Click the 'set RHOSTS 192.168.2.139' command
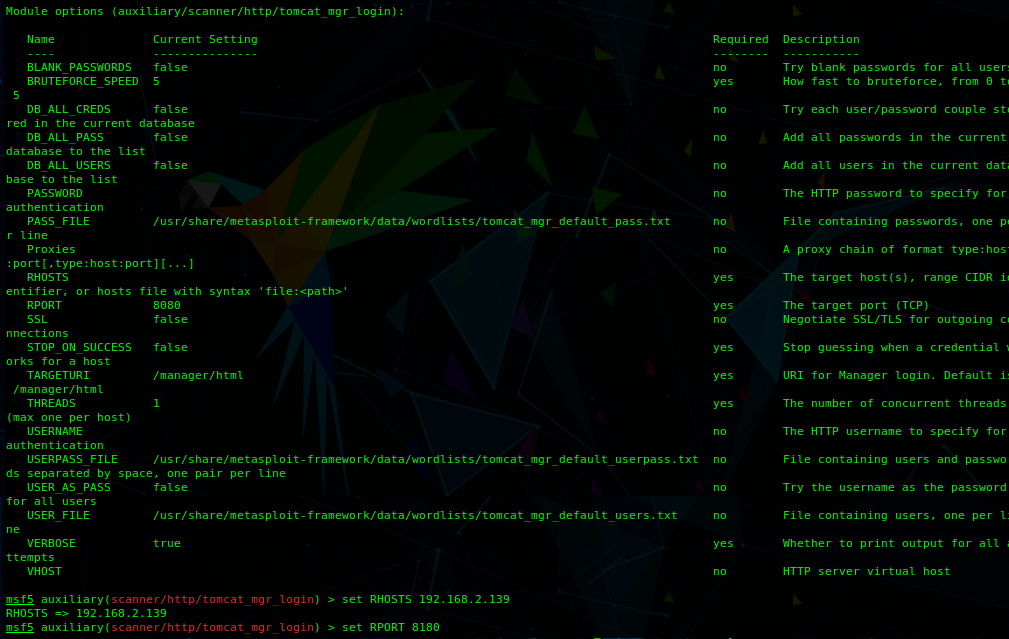This screenshot has width=1009, height=639. point(425,600)
